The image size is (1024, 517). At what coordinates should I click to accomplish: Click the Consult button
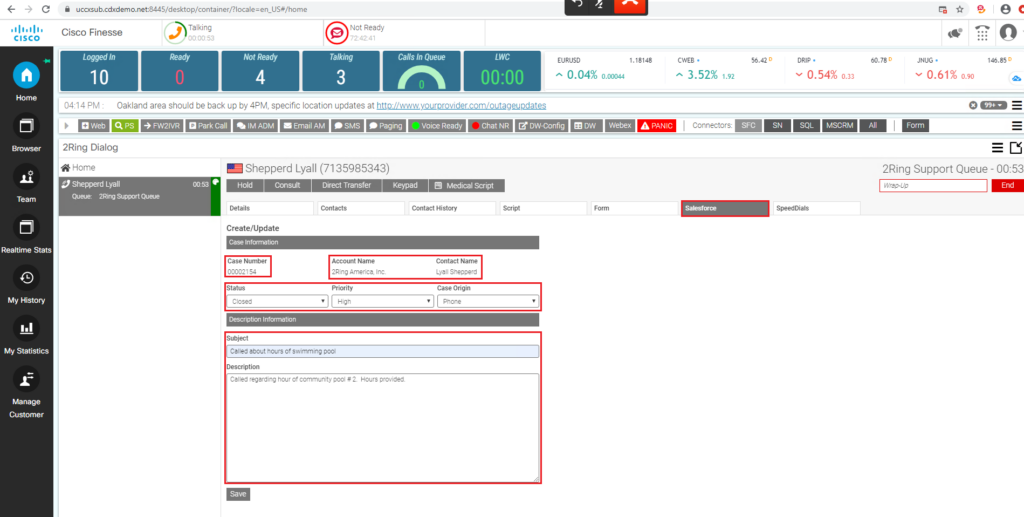pos(287,185)
